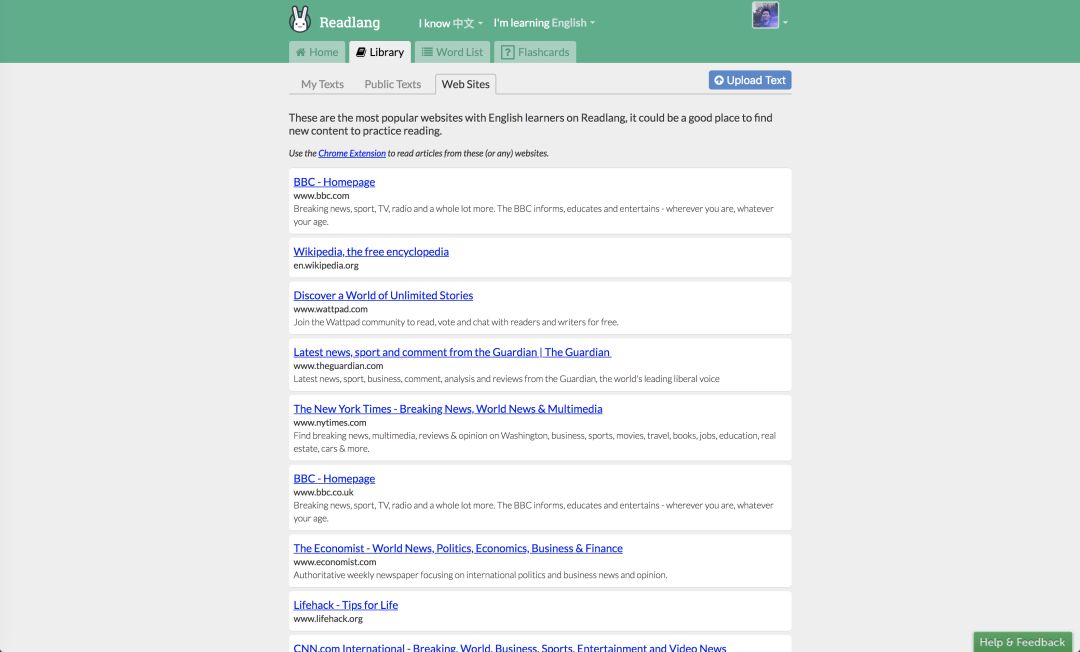Click the Guardian 'world's leading liberal voice' description
This screenshot has height=652, width=1080.
[x=506, y=379]
